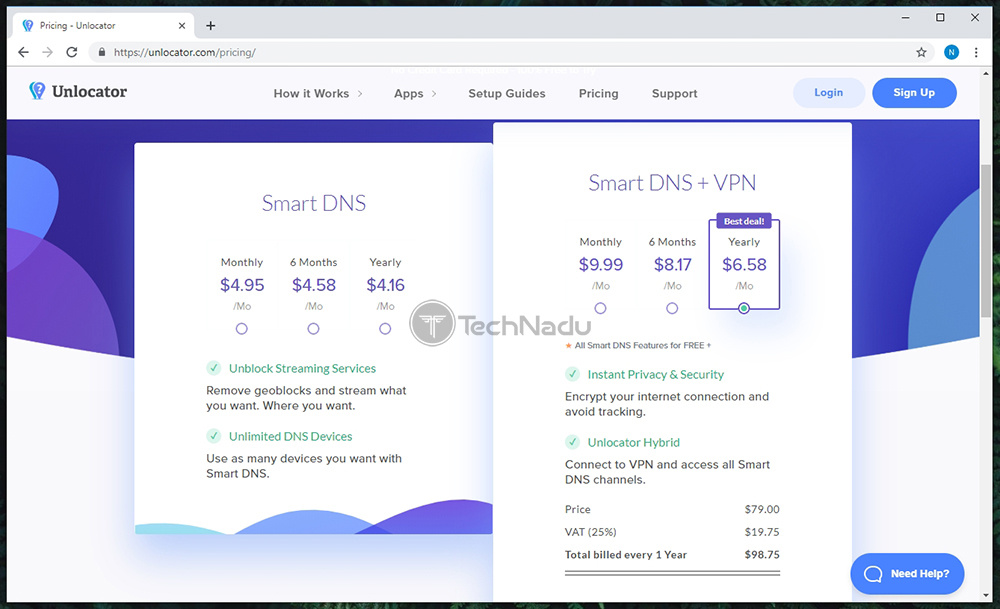
Task: Select Smart DNS Yearly $4.16 radio
Action: click(385, 328)
